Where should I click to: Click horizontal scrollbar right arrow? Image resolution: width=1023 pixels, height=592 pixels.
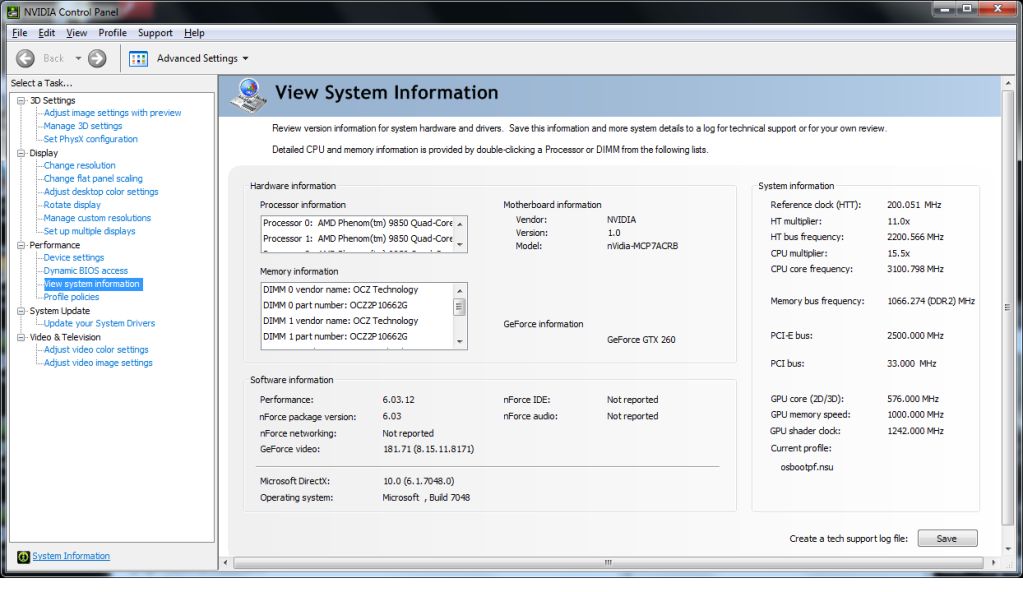(993, 563)
